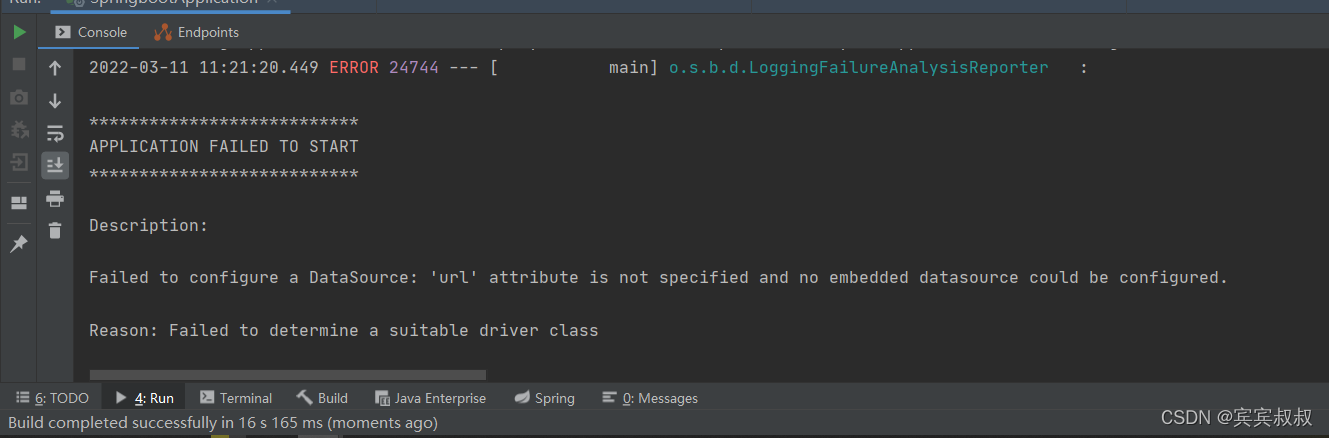Screen dimensions: 1329x438
Task: Click the 'APPLICATION FAILED TO START' line
Action: [x=224, y=146]
